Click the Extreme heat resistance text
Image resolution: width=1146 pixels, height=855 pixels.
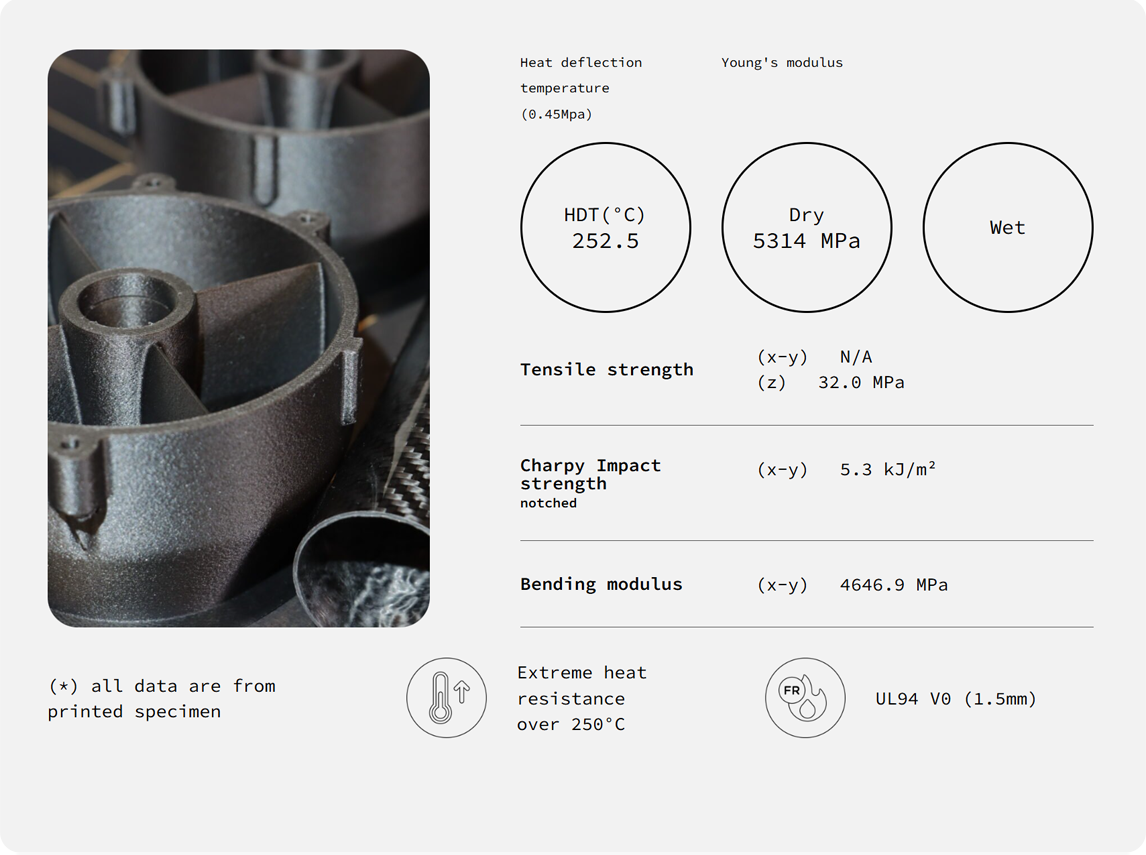coord(581,698)
